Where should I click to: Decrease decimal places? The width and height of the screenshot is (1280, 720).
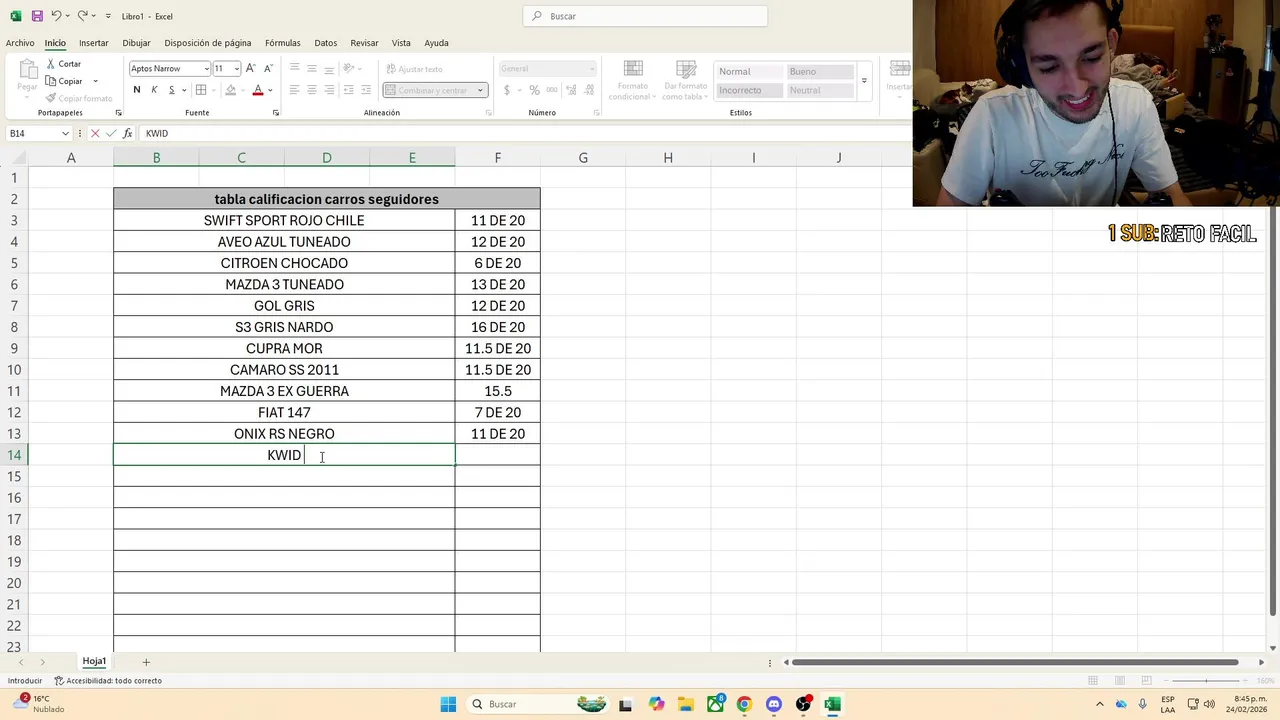(590, 90)
